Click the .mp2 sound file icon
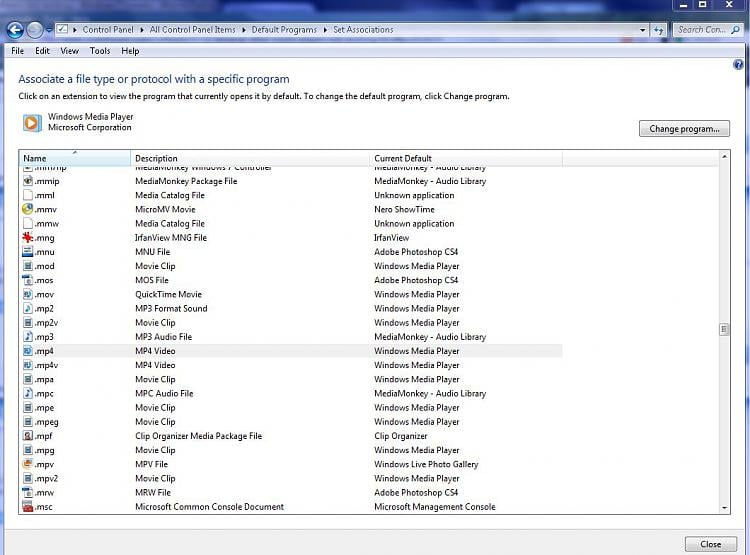The width and height of the screenshot is (750, 555). click(28, 308)
